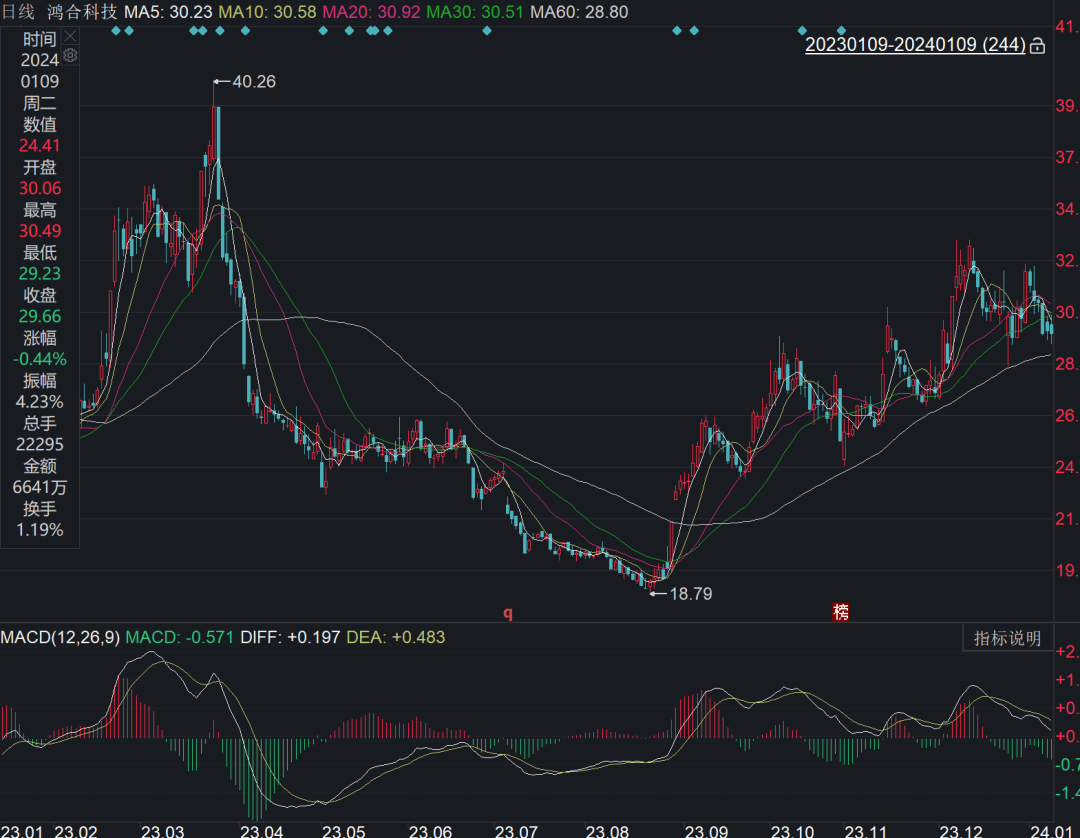Image resolution: width=1080 pixels, height=838 pixels.
Task: Click the +2. MACD axis label
Action: [1067, 651]
